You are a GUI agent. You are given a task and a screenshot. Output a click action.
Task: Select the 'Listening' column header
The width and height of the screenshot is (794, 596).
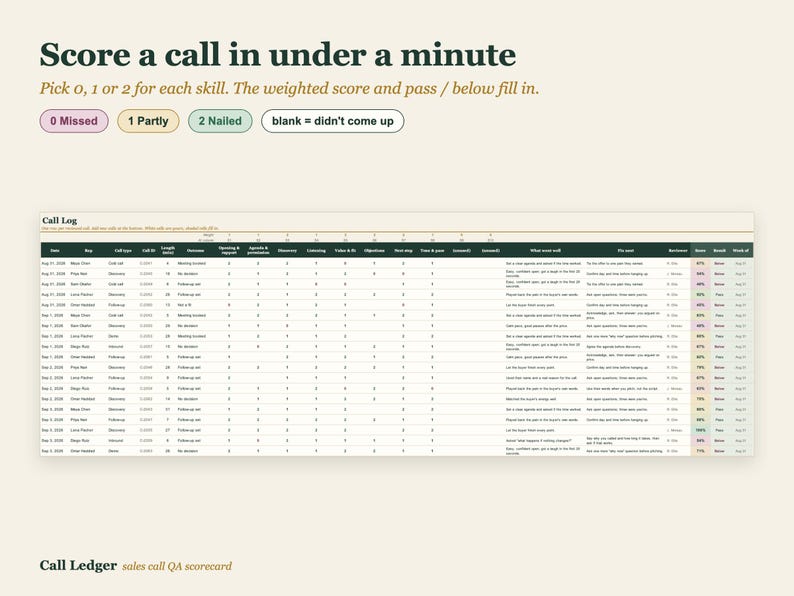pyautogui.click(x=316, y=250)
